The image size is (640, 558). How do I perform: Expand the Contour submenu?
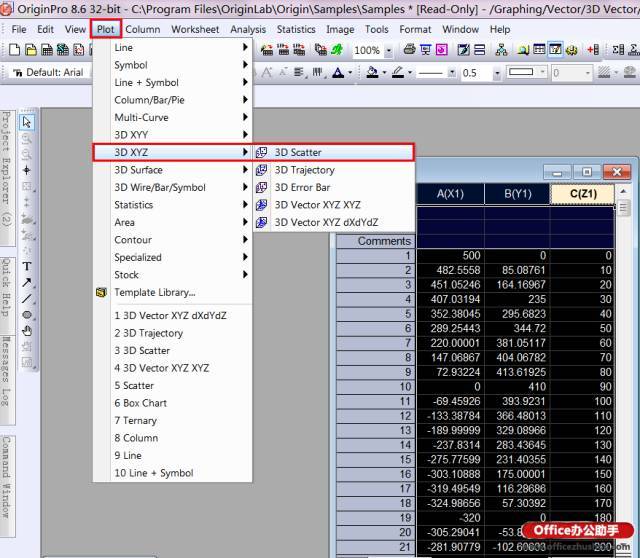172,240
